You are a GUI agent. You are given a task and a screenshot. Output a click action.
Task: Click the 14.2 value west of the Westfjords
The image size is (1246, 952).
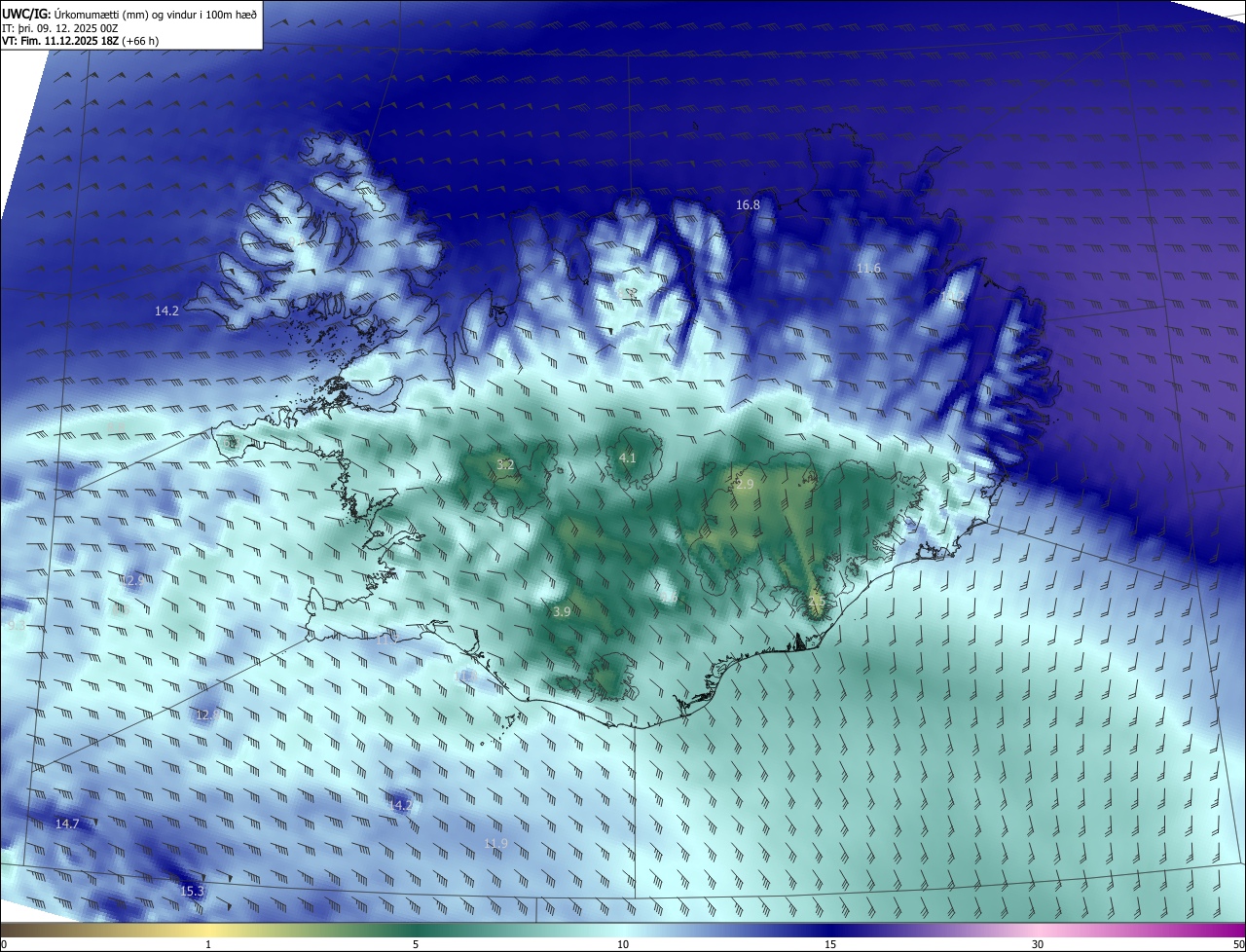tap(166, 311)
